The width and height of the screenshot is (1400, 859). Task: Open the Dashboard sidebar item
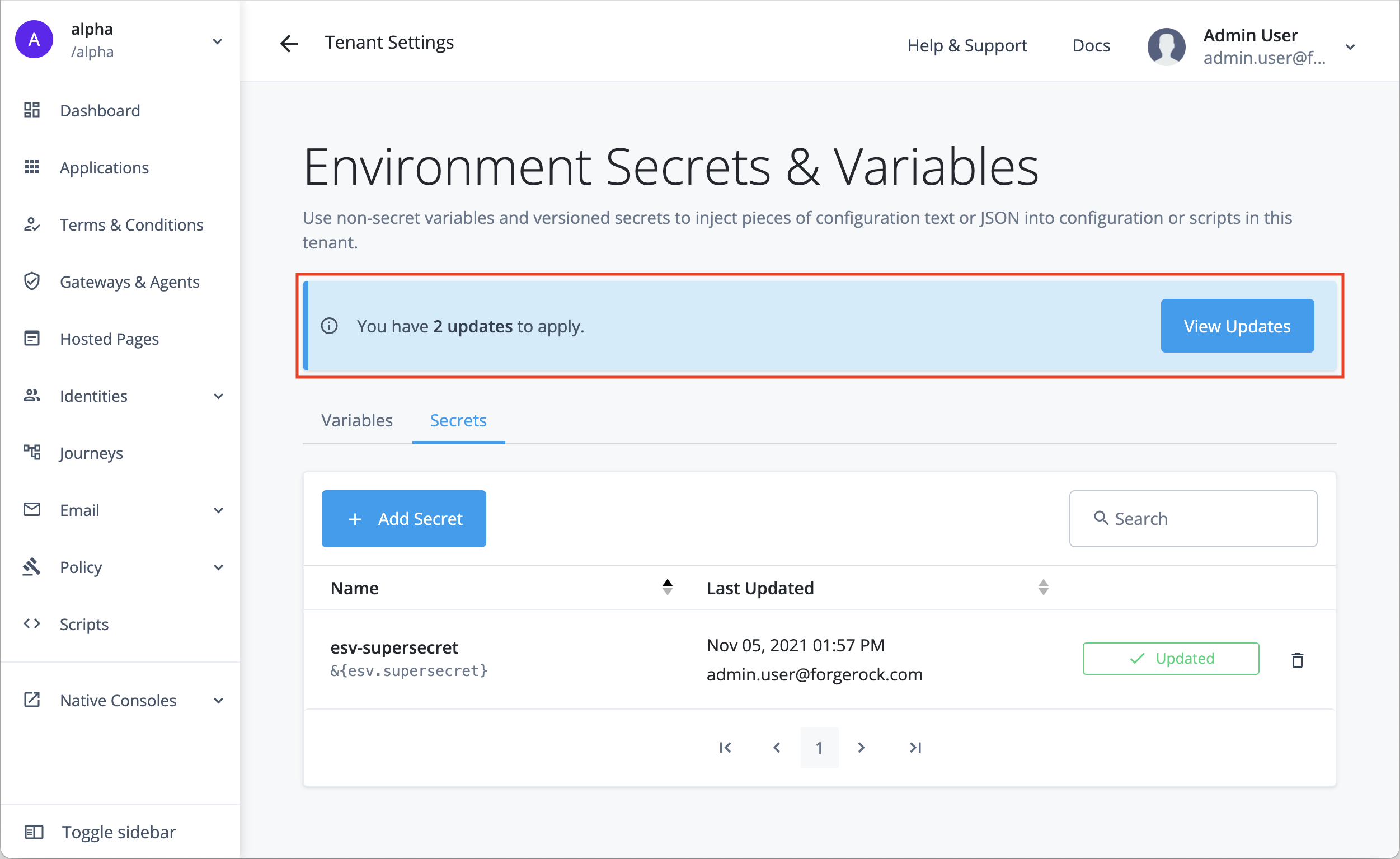coord(100,110)
